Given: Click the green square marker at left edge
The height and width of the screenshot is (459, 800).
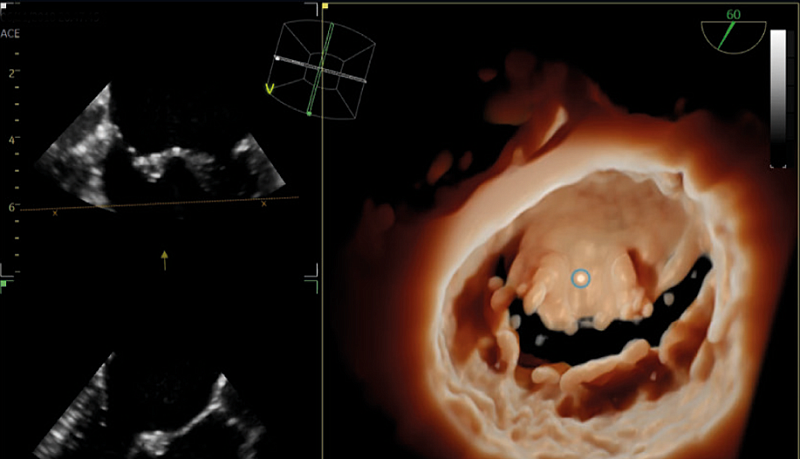Looking at the screenshot, I should click(4, 283).
